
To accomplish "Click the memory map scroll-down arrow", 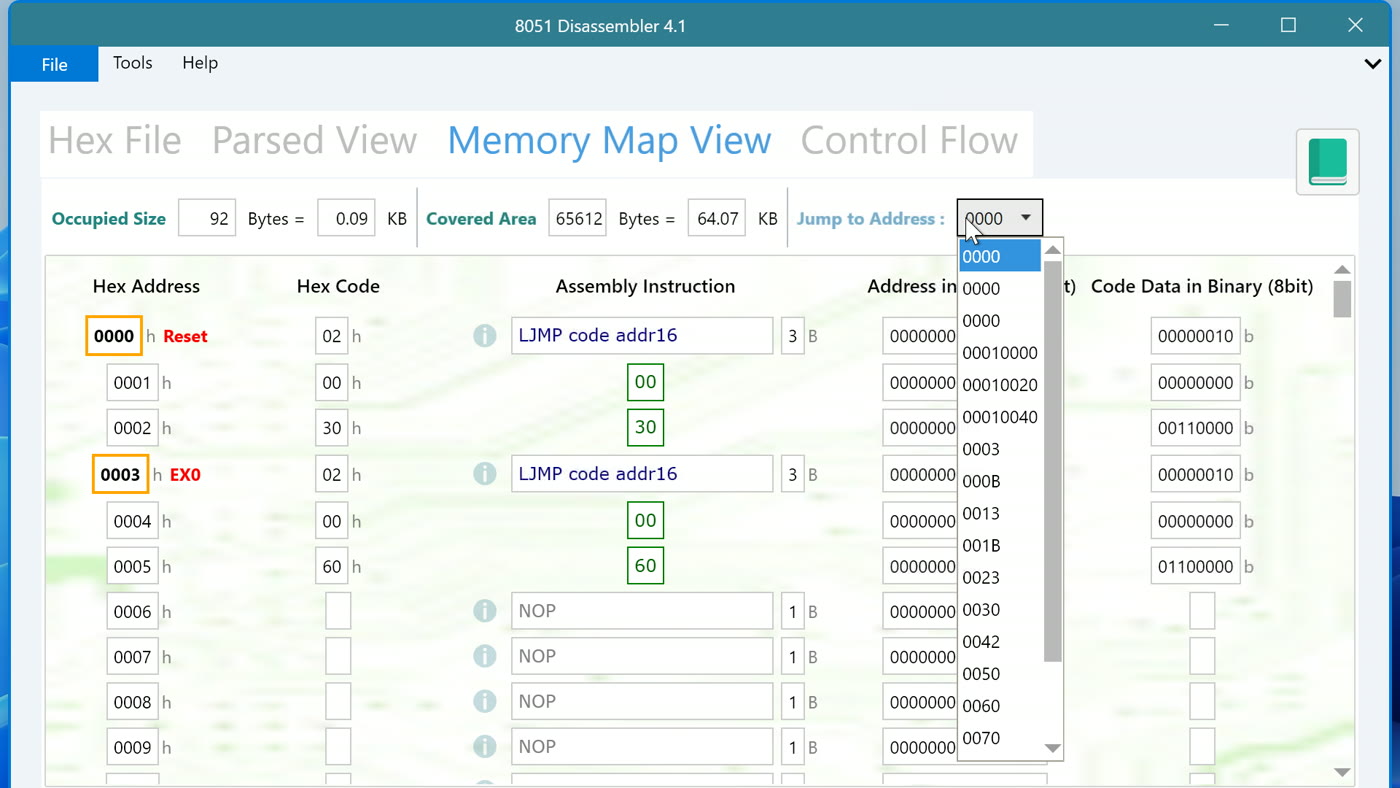I will pos(1342,772).
